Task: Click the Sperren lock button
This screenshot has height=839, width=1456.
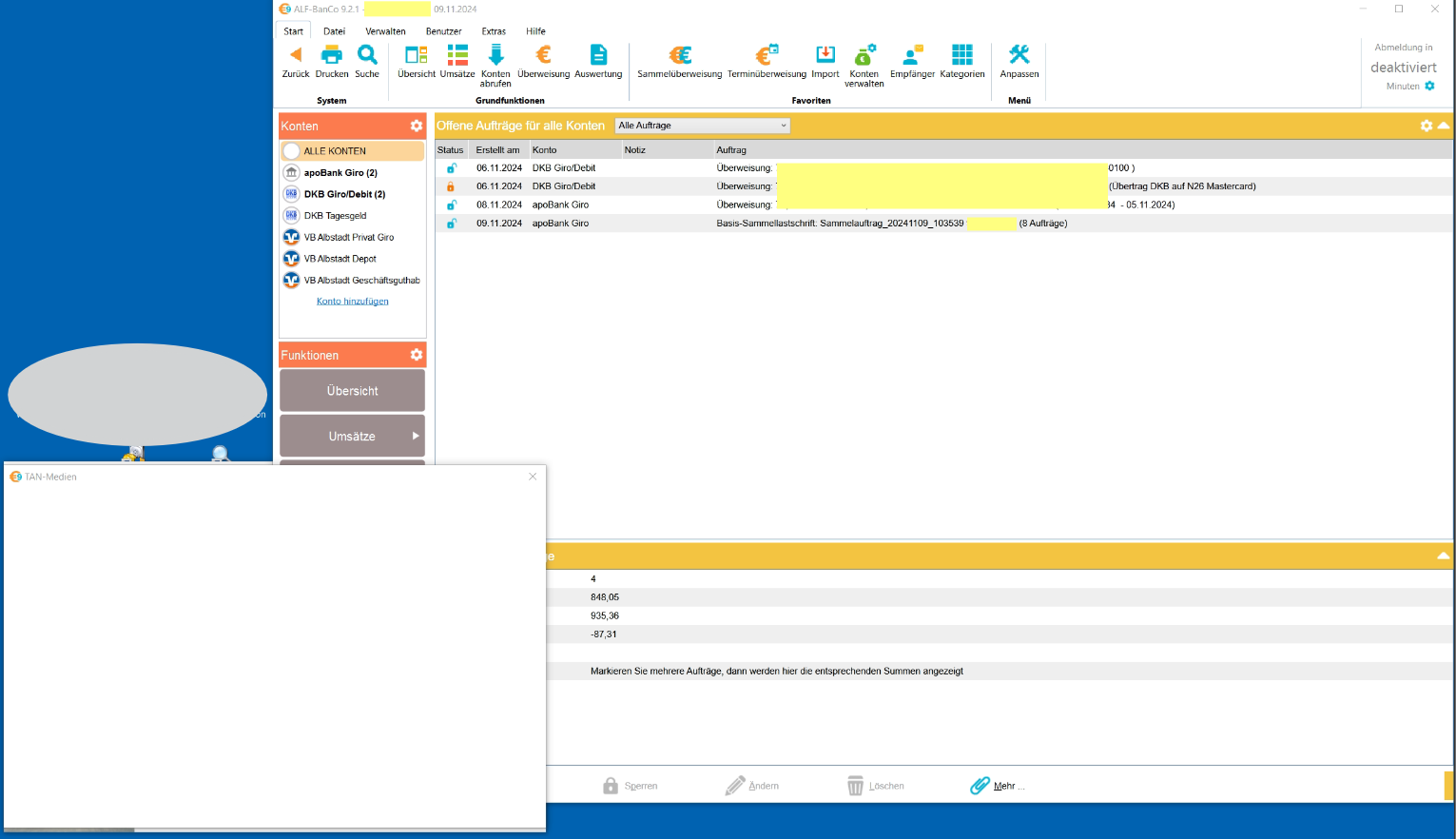Action: 630,786
